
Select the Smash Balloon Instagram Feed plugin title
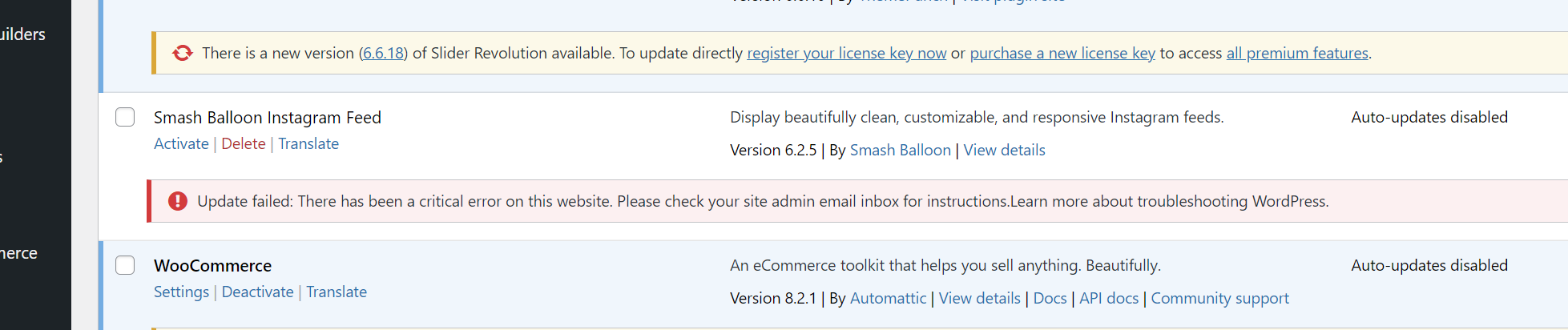click(268, 117)
